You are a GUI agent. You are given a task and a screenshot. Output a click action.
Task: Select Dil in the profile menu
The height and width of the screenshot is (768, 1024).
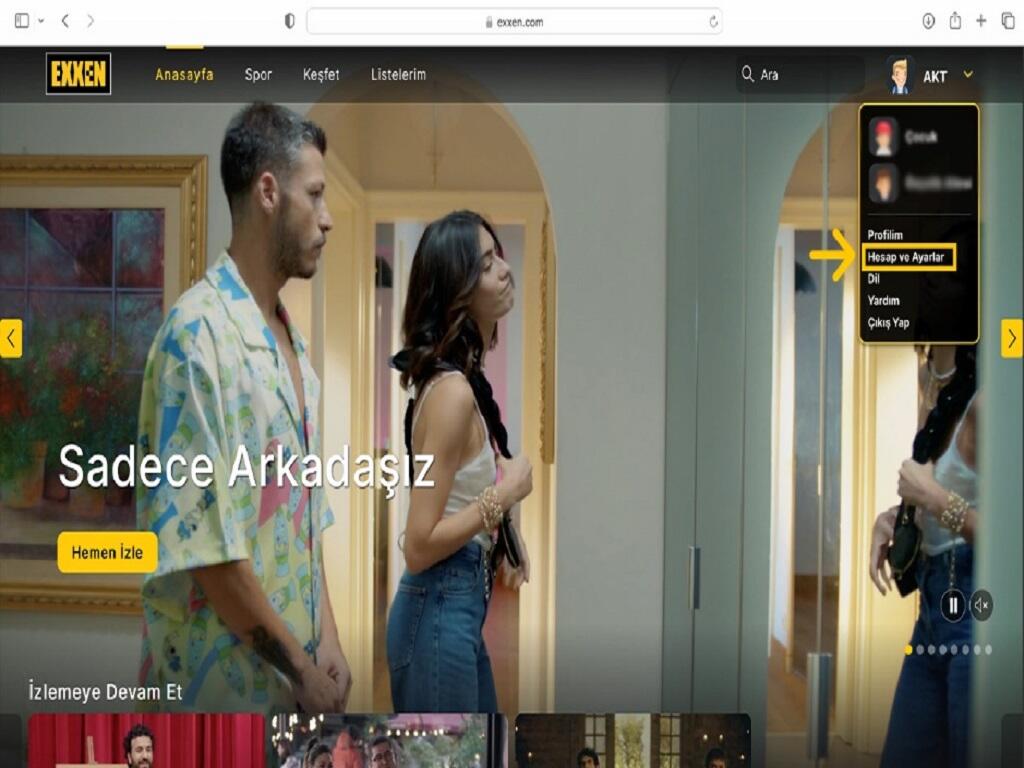[x=874, y=279]
